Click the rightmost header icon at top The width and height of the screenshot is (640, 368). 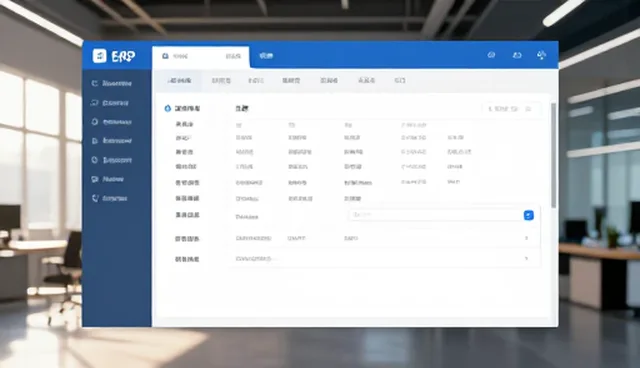pos(542,55)
